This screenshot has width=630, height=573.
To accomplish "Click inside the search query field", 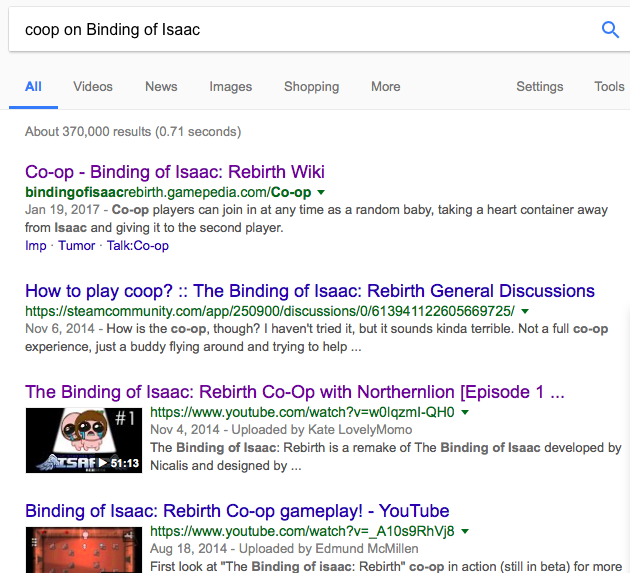I will click(305, 29).
